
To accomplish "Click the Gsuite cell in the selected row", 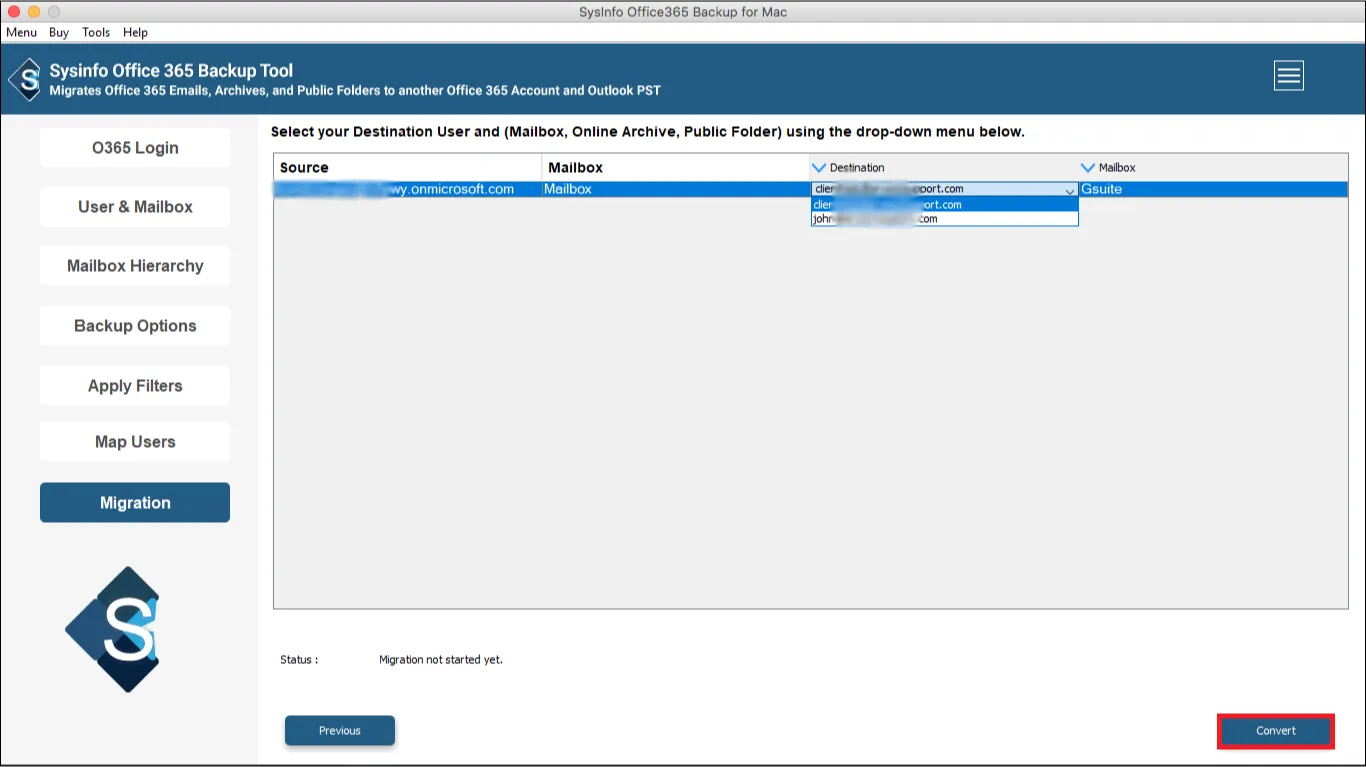I will coord(1213,189).
